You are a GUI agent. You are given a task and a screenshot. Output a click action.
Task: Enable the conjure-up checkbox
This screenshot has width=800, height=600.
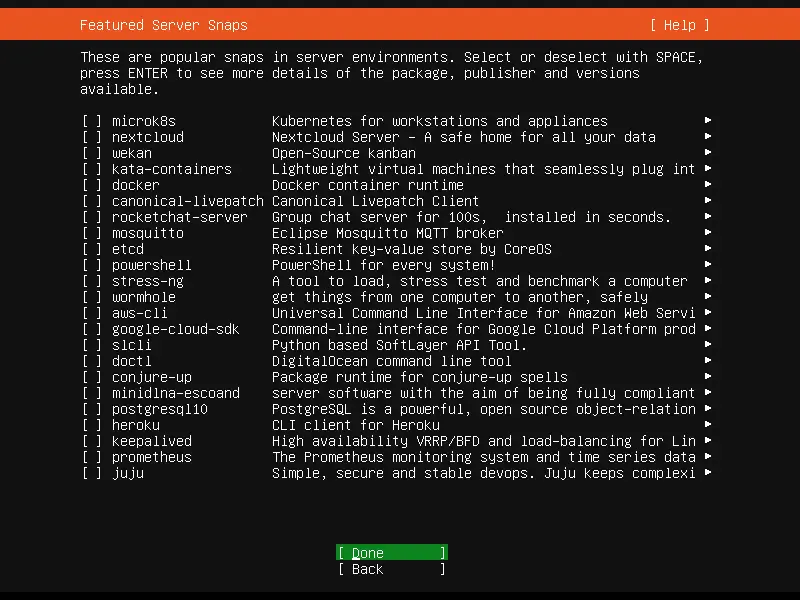(92, 377)
